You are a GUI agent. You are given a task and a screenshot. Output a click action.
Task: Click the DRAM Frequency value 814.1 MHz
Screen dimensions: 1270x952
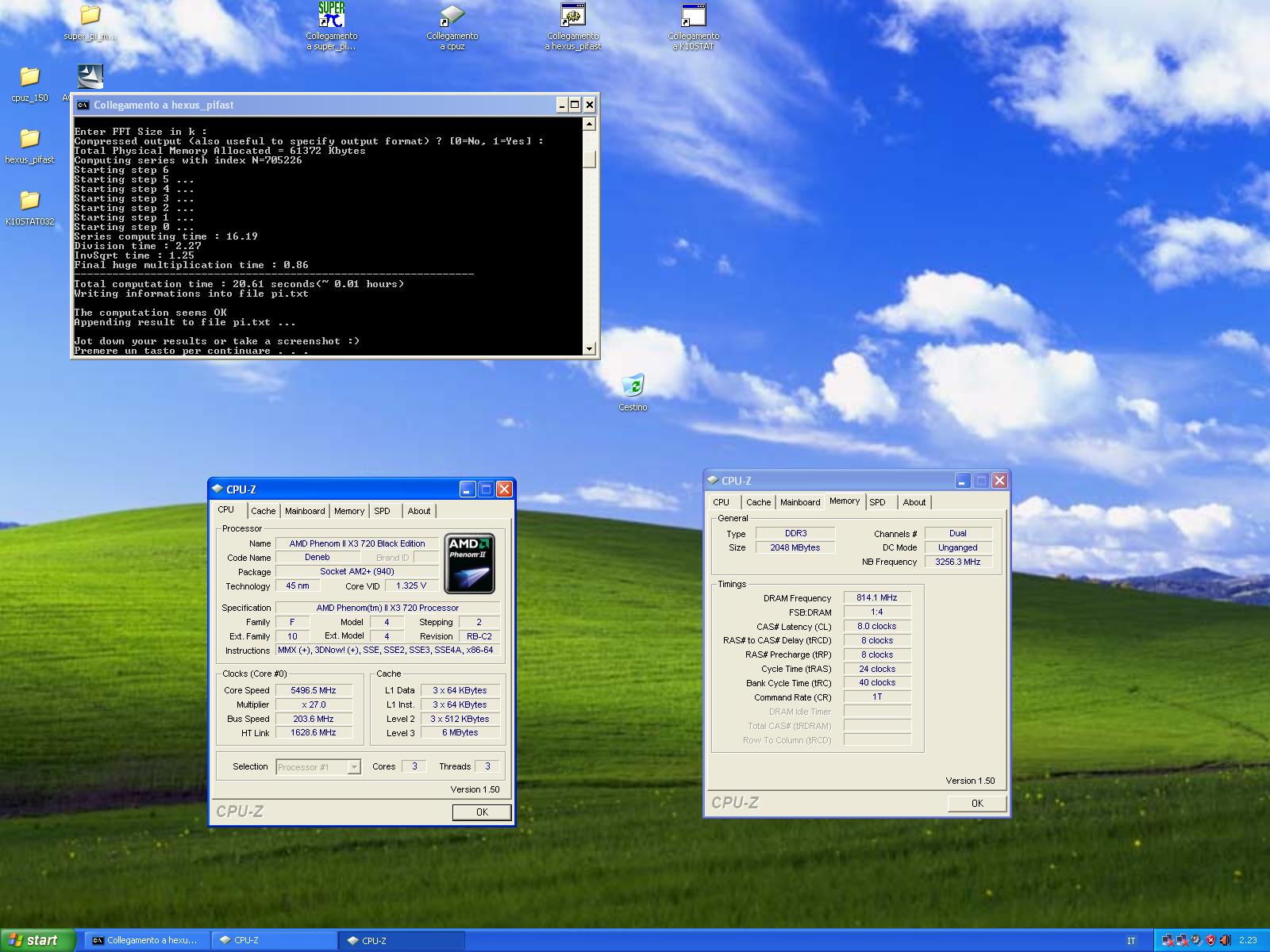pyautogui.click(x=877, y=598)
